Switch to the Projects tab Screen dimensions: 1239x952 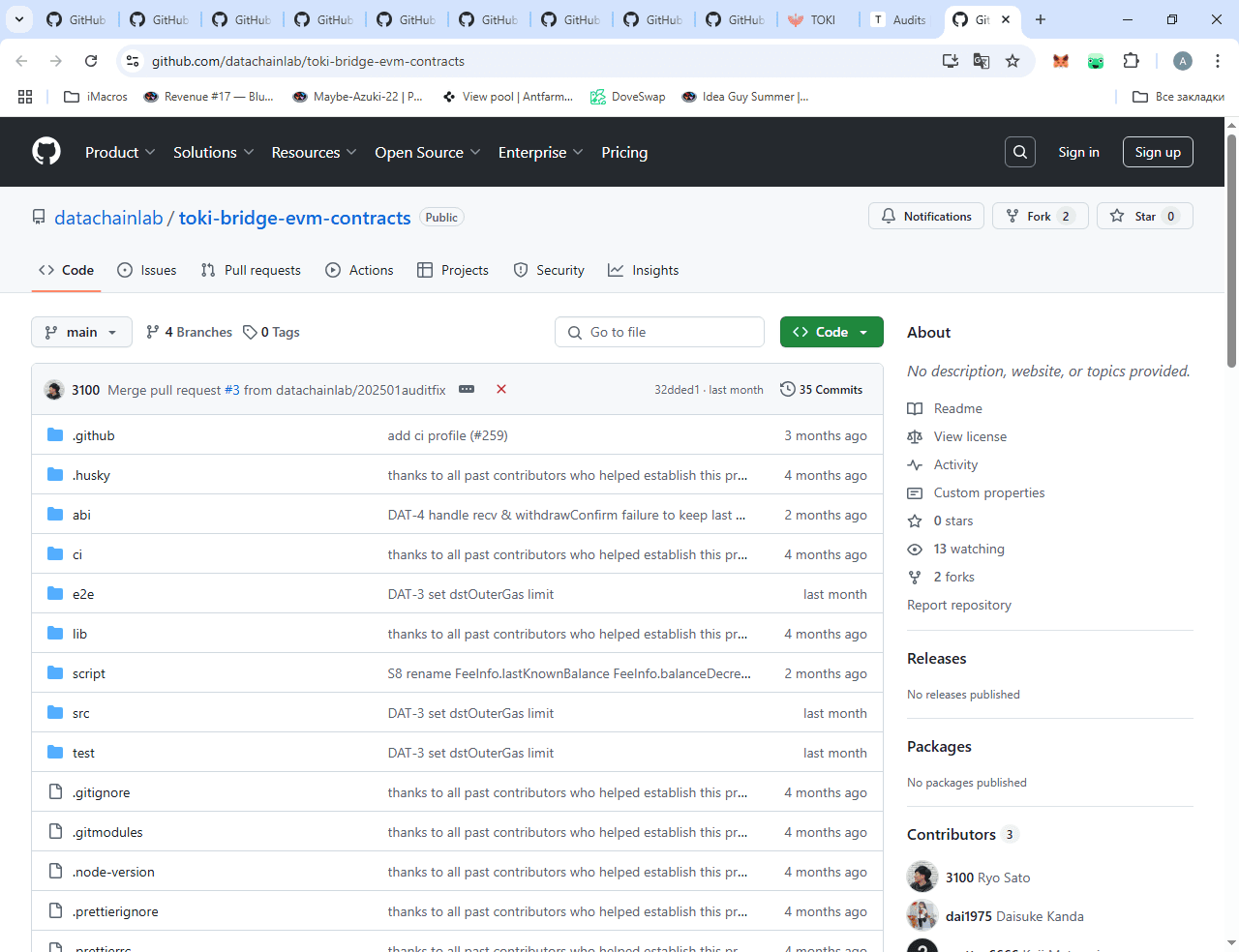click(452, 270)
